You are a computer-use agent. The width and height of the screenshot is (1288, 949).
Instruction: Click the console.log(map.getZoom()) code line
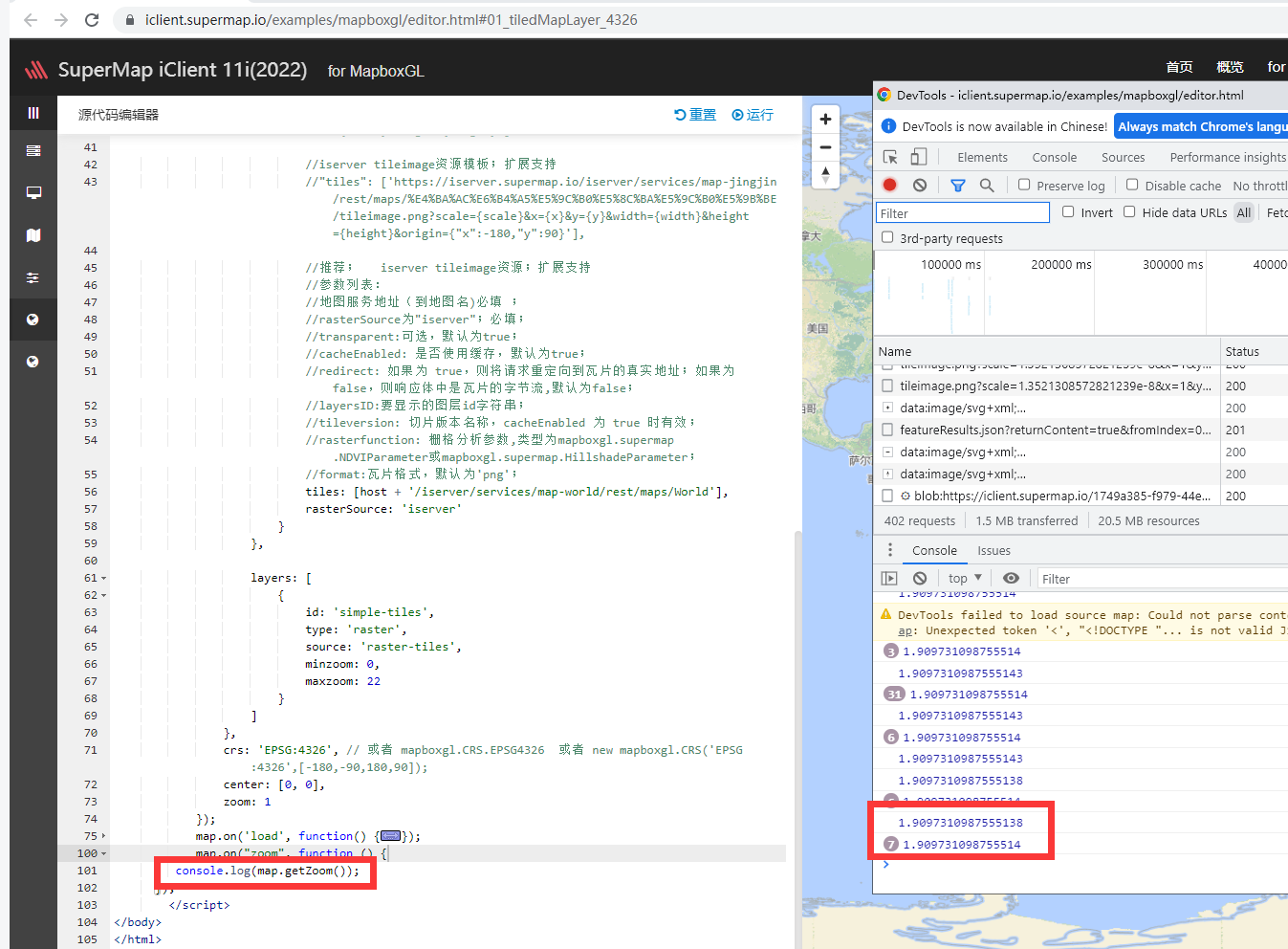pos(268,871)
